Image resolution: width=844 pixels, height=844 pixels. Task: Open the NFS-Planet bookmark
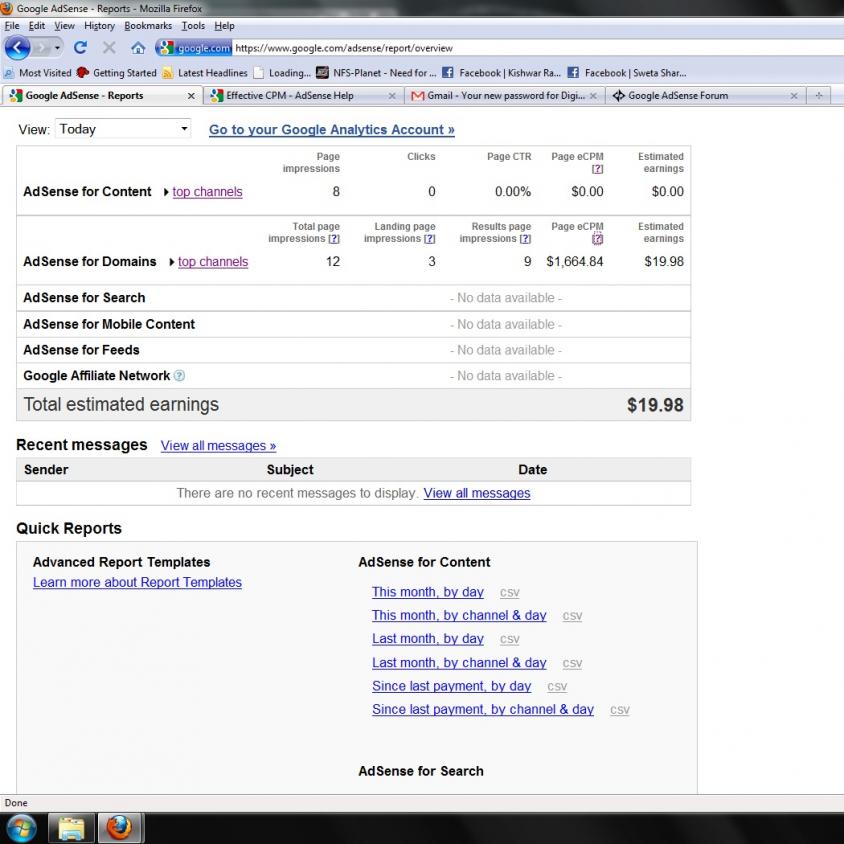pos(376,73)
